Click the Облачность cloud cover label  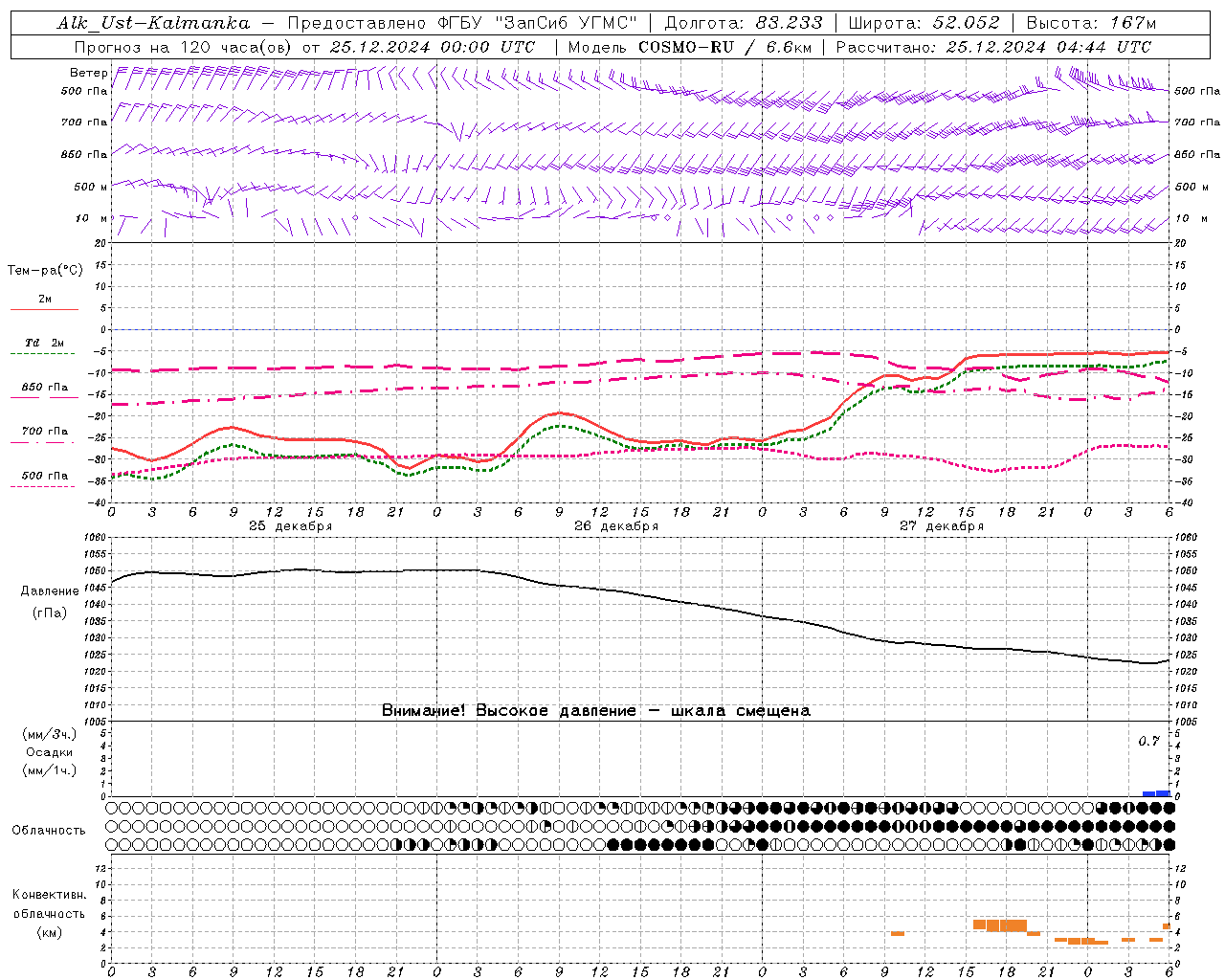[49, 831]
